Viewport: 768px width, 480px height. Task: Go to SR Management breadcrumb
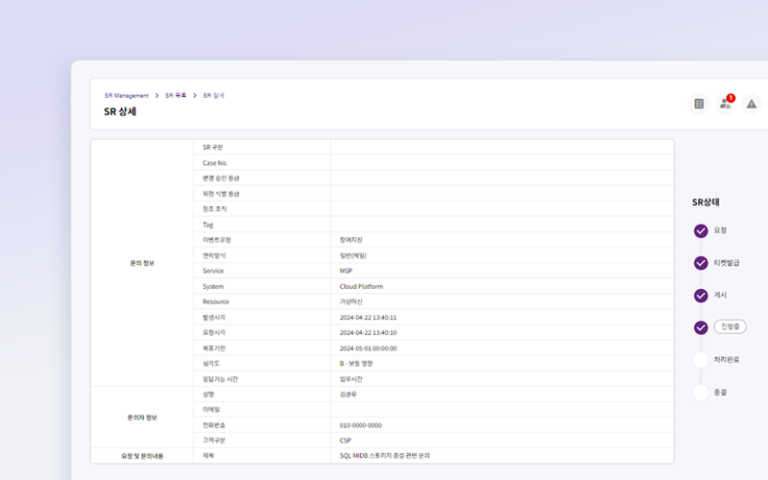pyautogui.click(x=126, y=95)
